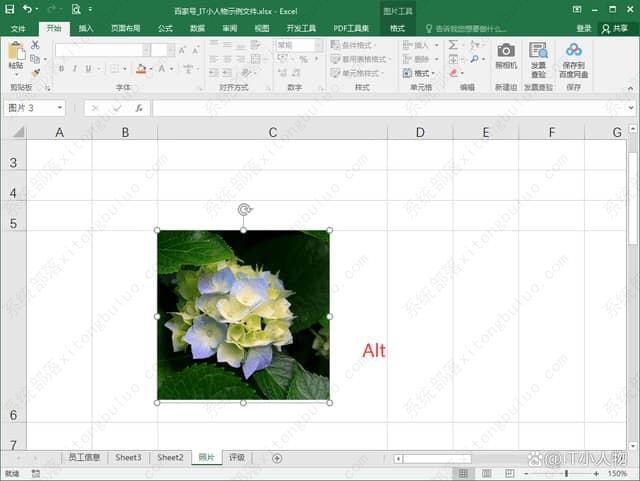Expand the Name Box dropdown showing 图片 3

click(61, 108)
